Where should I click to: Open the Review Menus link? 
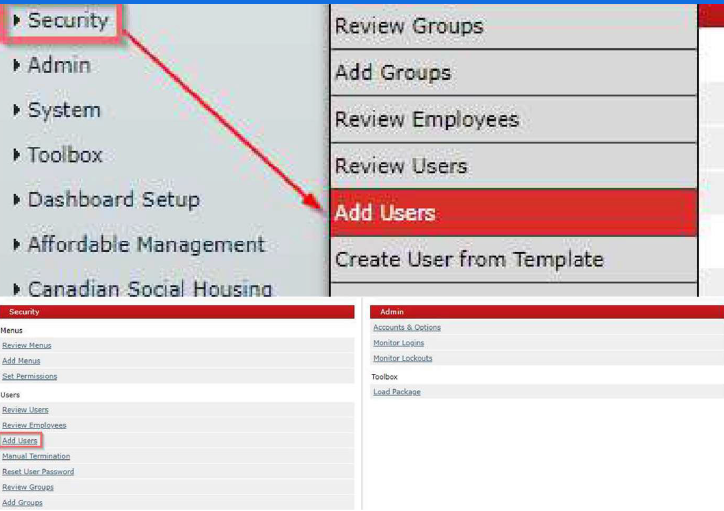coord(27,345)
